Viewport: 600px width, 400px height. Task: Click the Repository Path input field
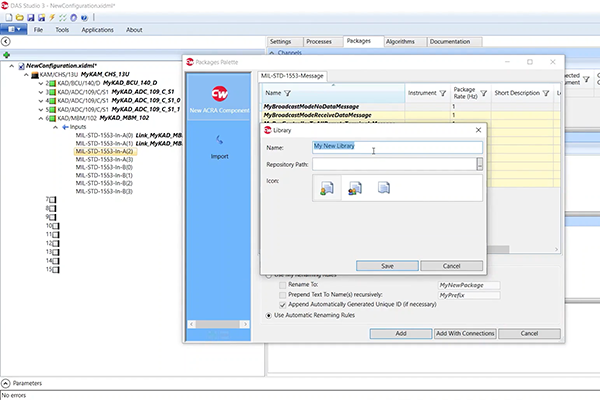394,164
